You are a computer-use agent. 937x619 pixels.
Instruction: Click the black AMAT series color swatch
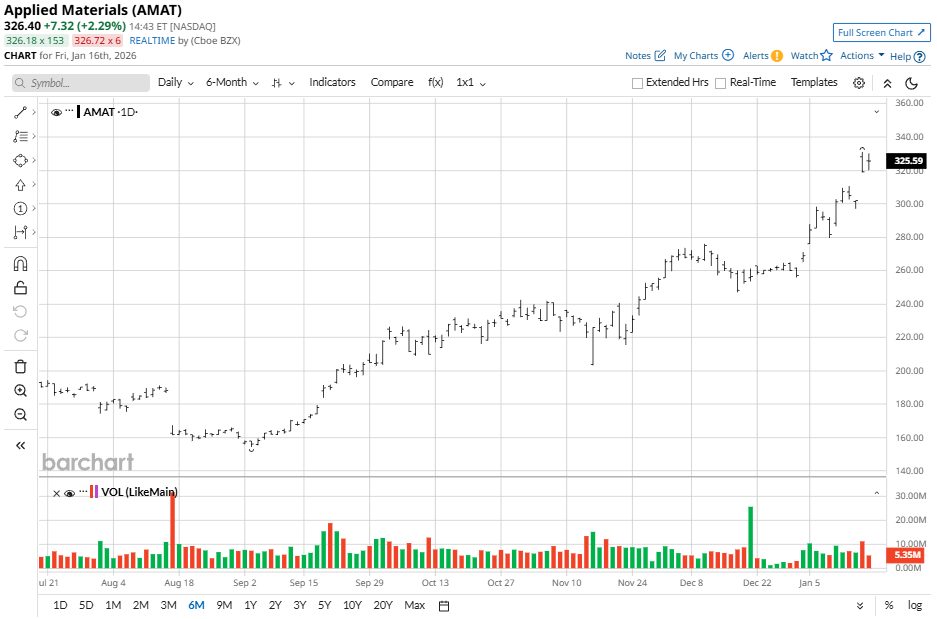click(x=79, y=112)
